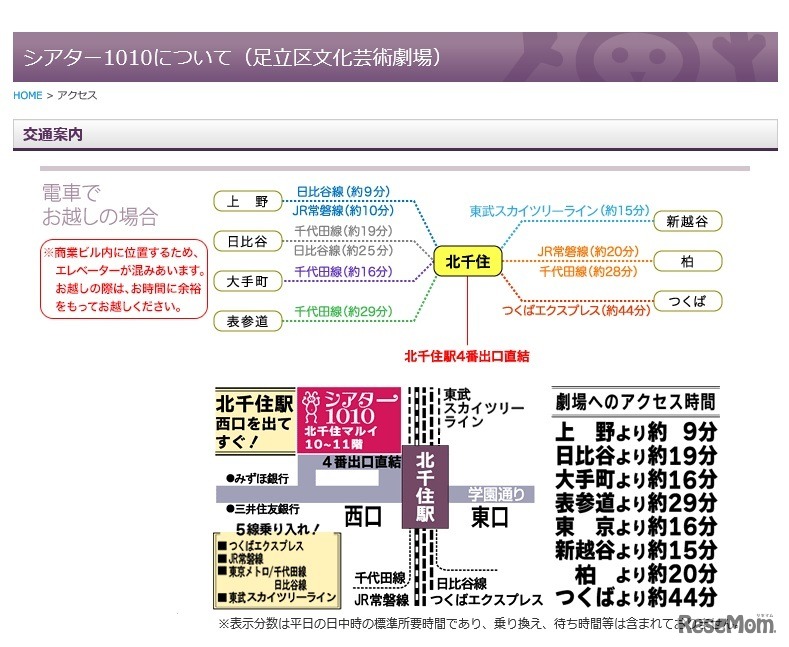Click the 北千住駅 西口を出てすぐ box
The image size is (789, 647).
pyautogui.click(x=255, y=422)
